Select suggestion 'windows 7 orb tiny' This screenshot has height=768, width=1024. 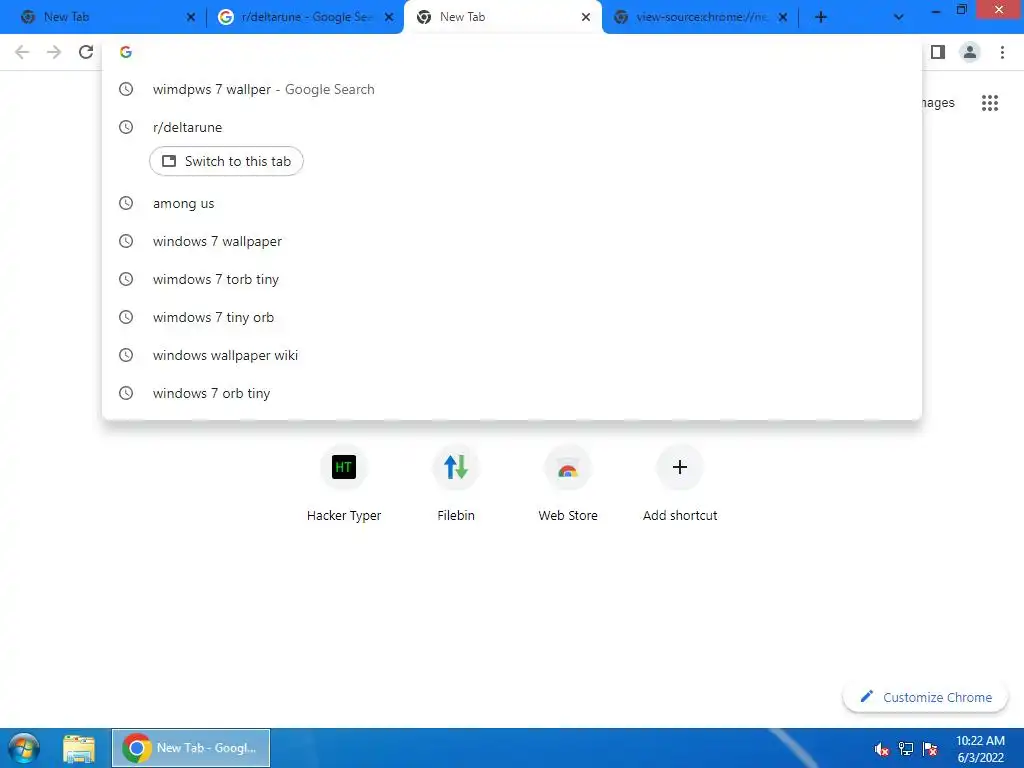pyautogui.click(x=512, y=392)
